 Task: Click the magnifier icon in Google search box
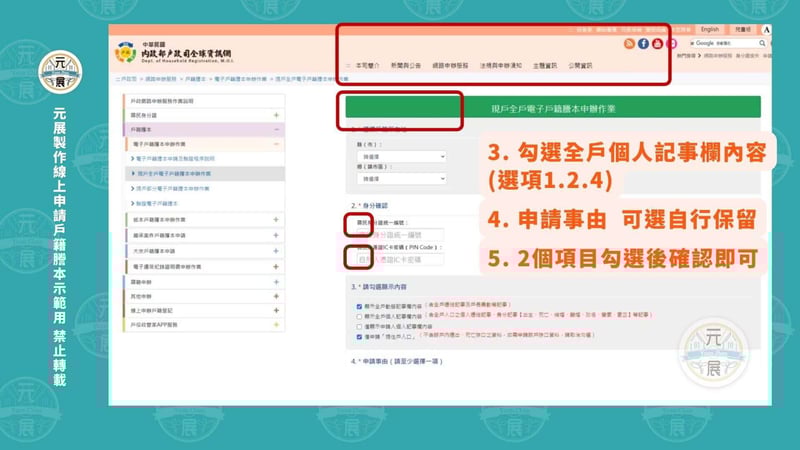tap(762, 43)
